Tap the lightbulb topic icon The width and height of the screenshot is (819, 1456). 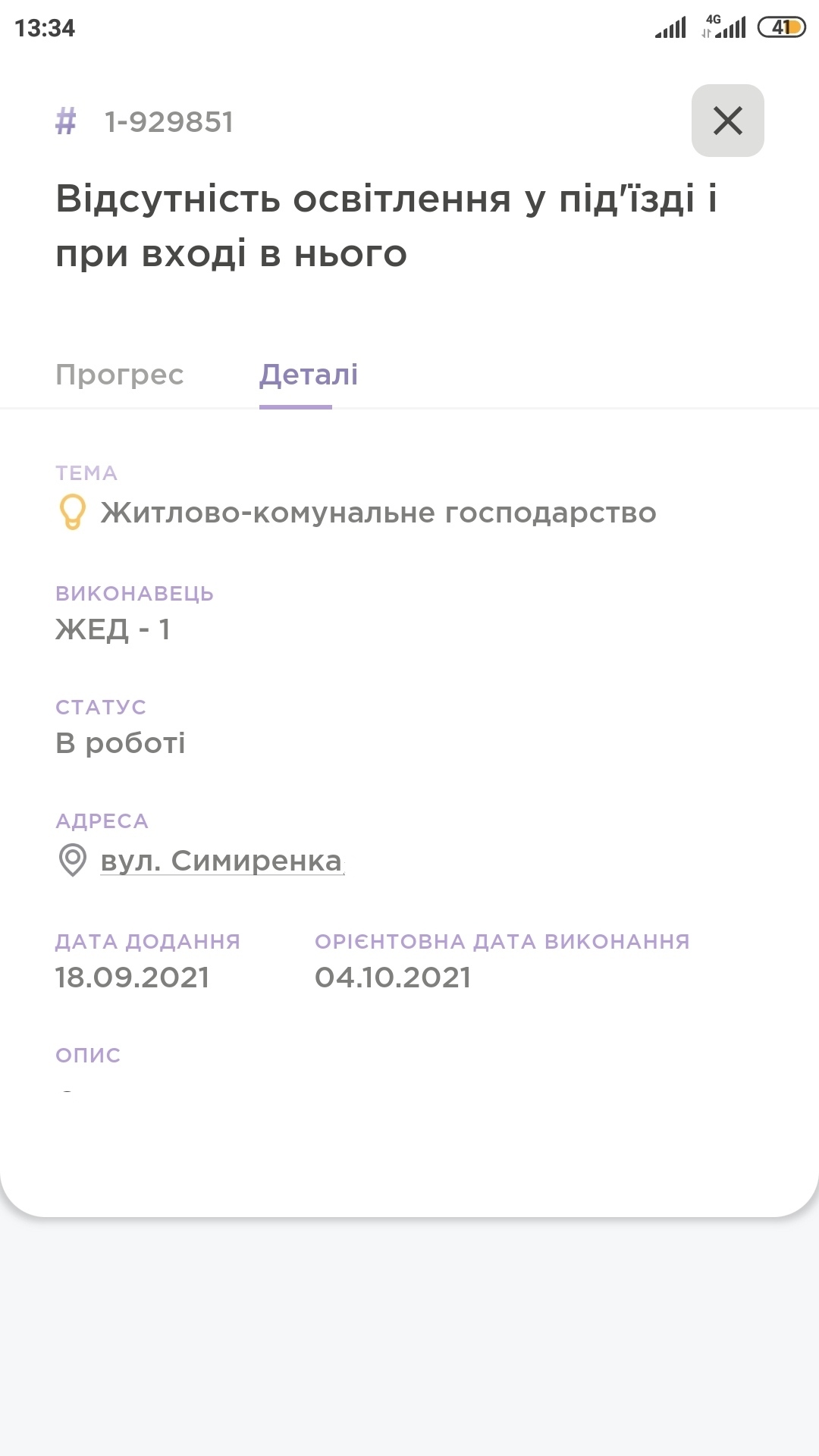coord(73,513)
